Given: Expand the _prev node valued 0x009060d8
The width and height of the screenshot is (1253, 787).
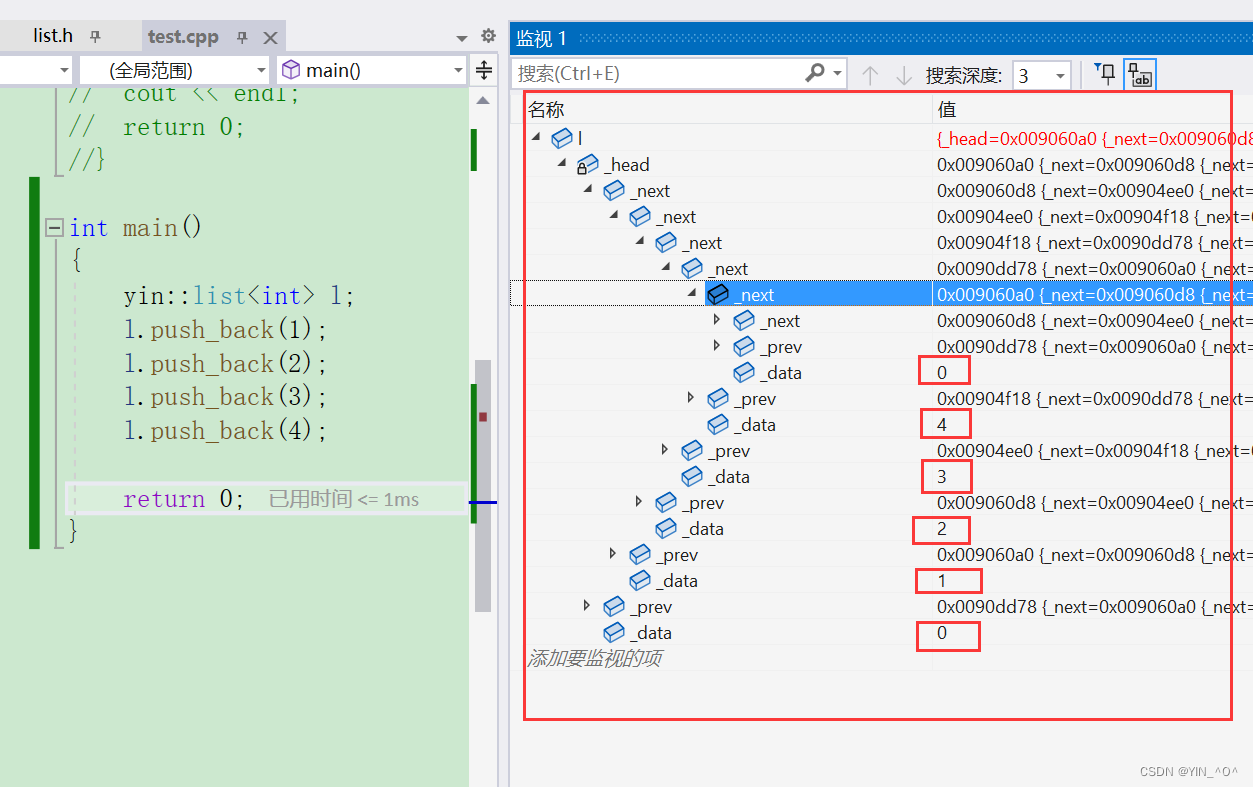Looking at the screenshot, I should click(639, 502).
